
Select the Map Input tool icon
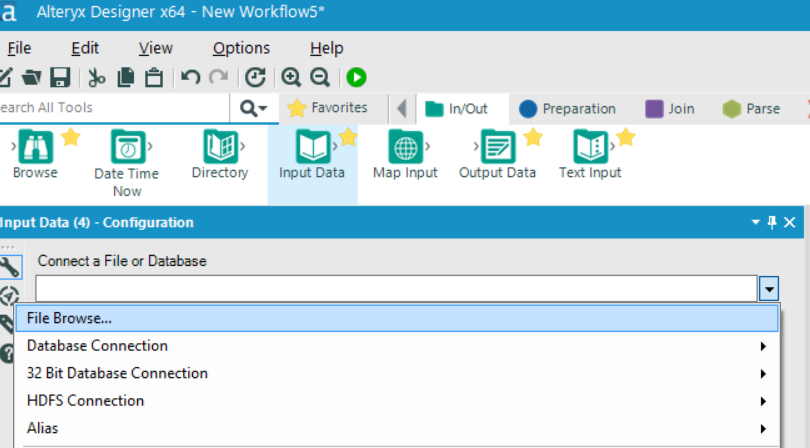pyautogui.click(x=405, y=147)
